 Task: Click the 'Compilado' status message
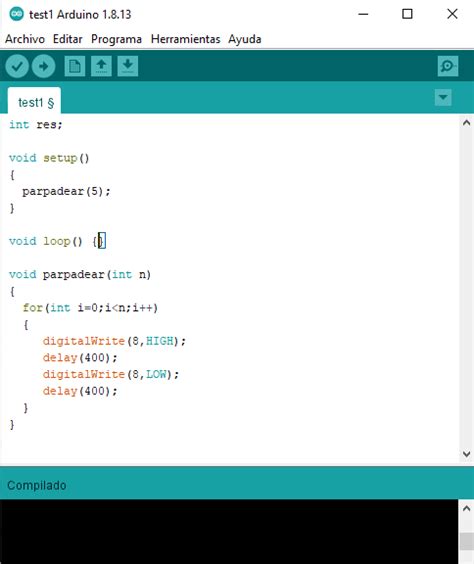[37, 485]
